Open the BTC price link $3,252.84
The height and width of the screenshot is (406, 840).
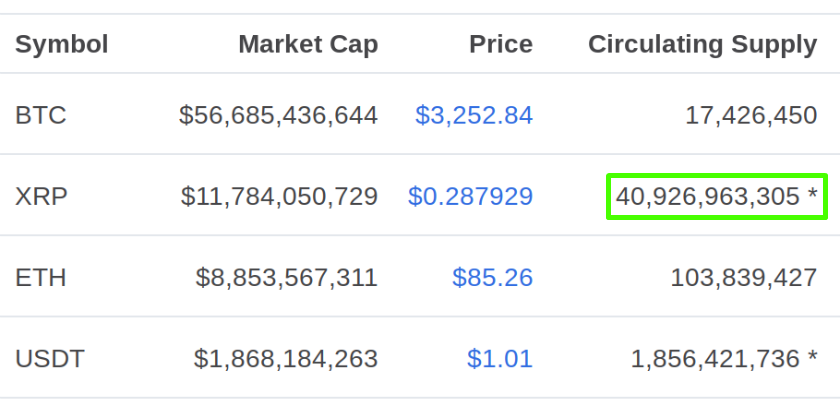coord(474,115)
